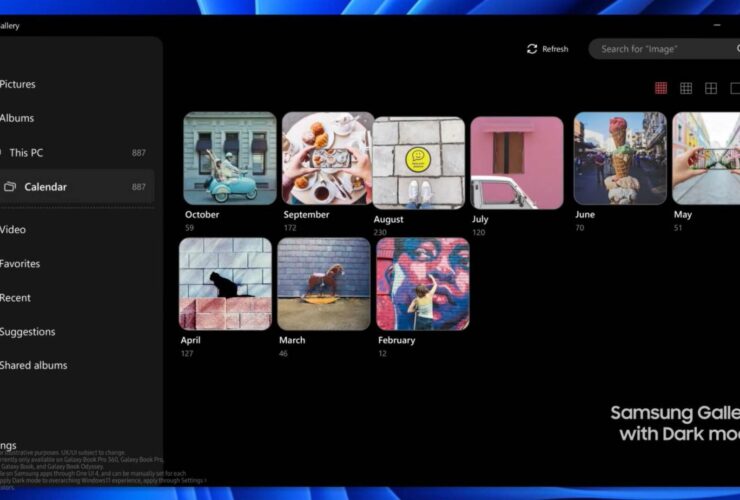This screenshot has height=500, width=740.
Task: Click the September month label
Action: [306, 215]
